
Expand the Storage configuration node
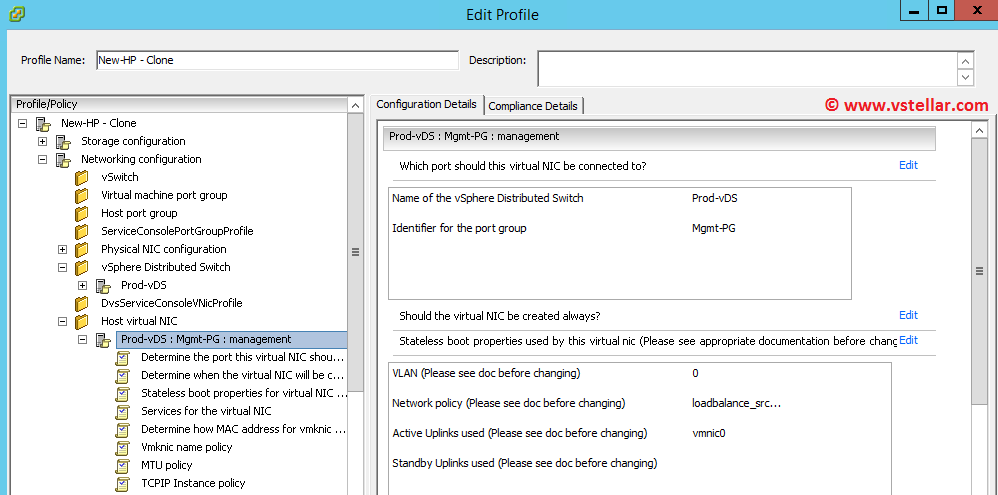click(x=43, y=142)
